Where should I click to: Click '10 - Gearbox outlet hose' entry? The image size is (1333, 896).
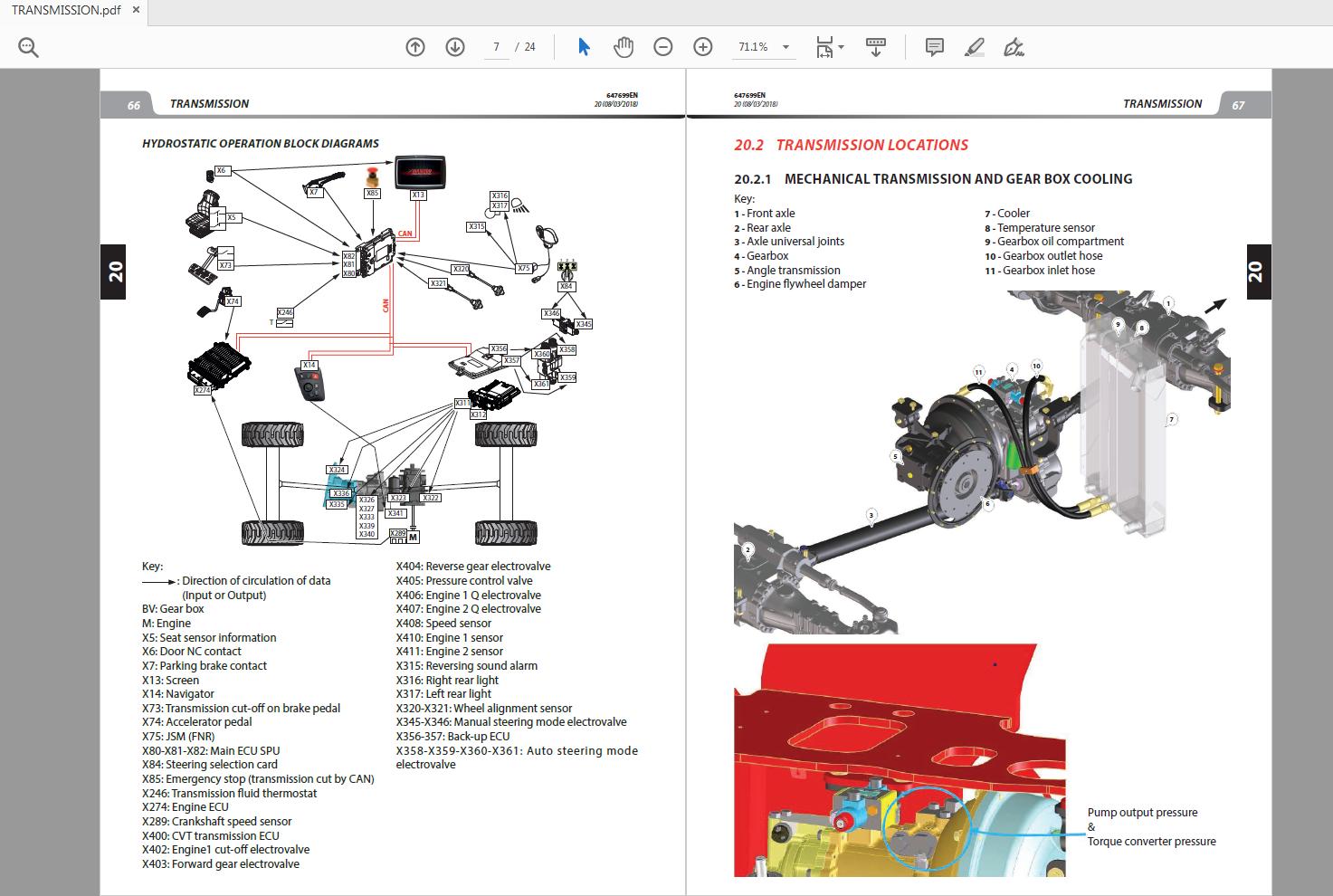coord(1043,256)
